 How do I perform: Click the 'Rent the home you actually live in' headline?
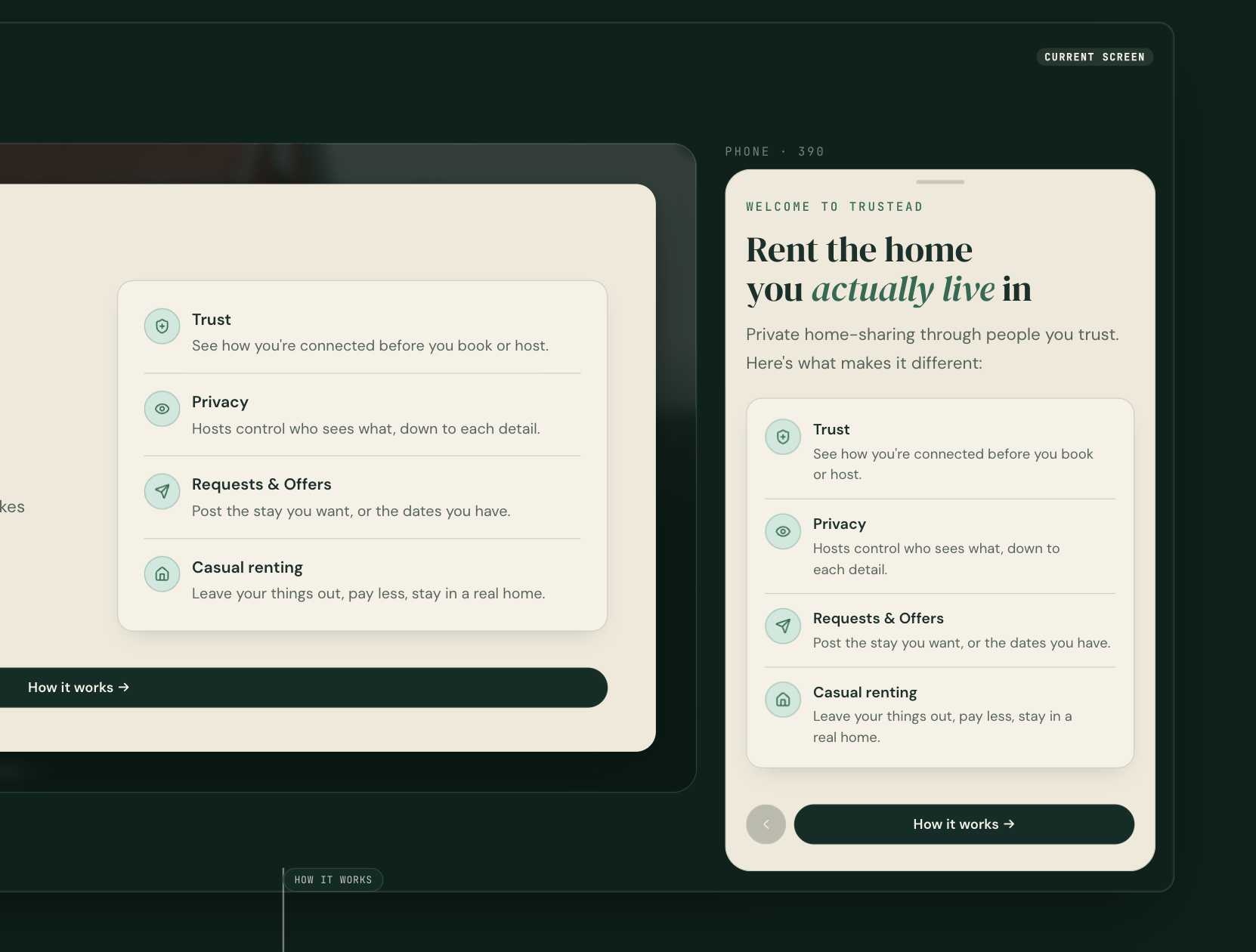889,269
